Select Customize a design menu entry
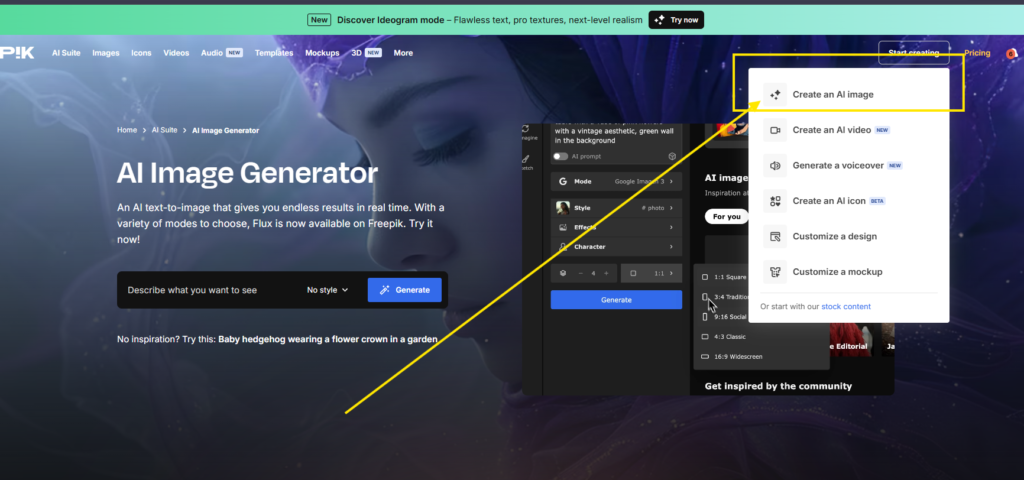This screenshot has width=1024, height=480. tap(848, 236)
